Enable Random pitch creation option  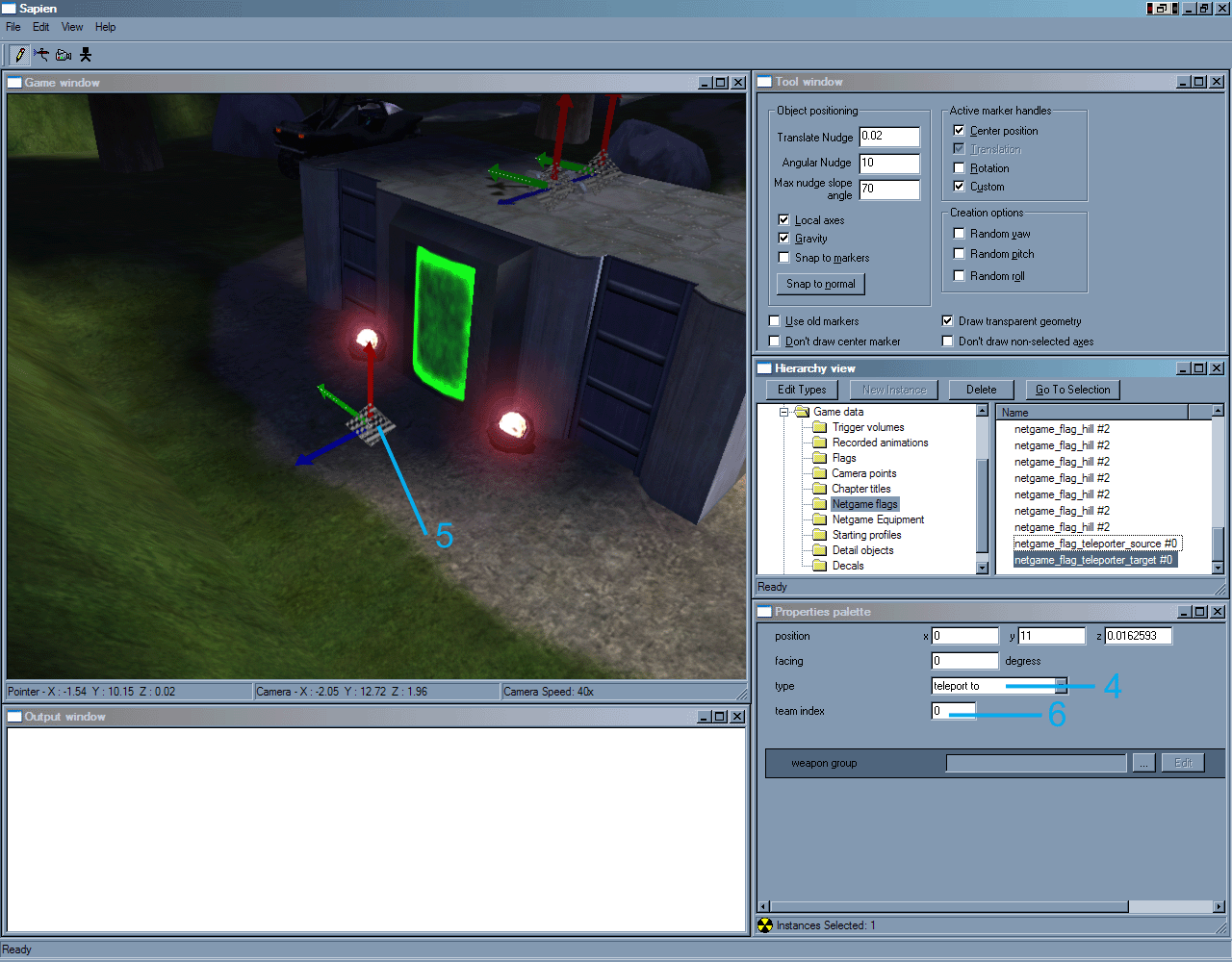click(959, 254)
